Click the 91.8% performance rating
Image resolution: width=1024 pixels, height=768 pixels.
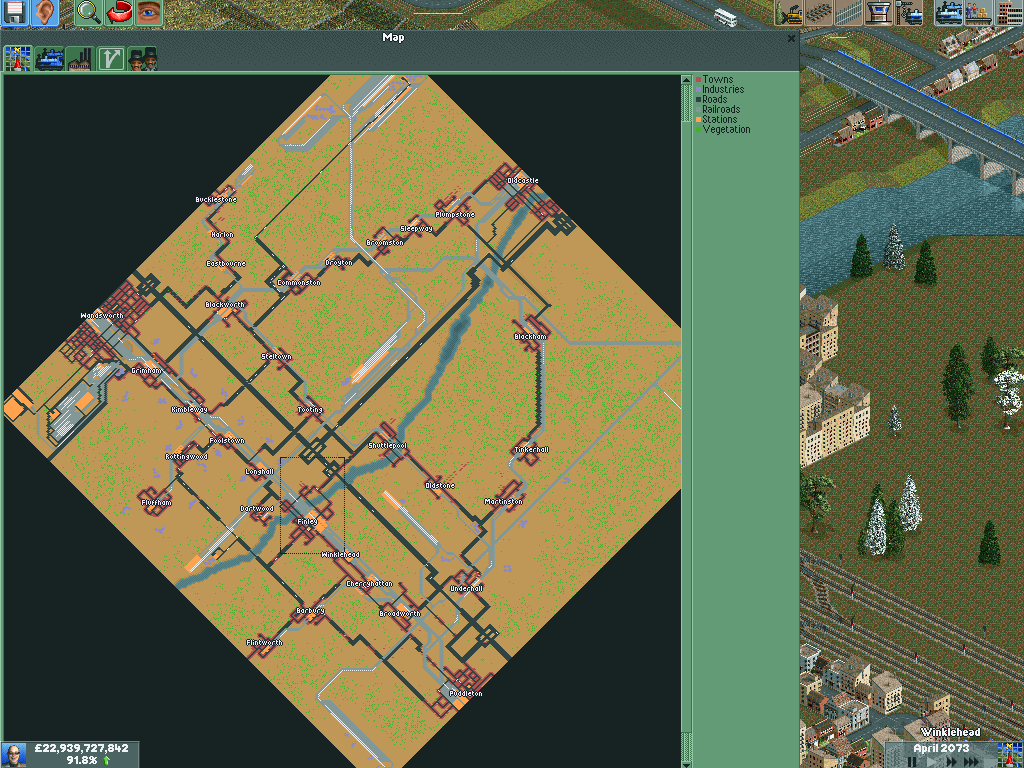(x=81, y=760)
